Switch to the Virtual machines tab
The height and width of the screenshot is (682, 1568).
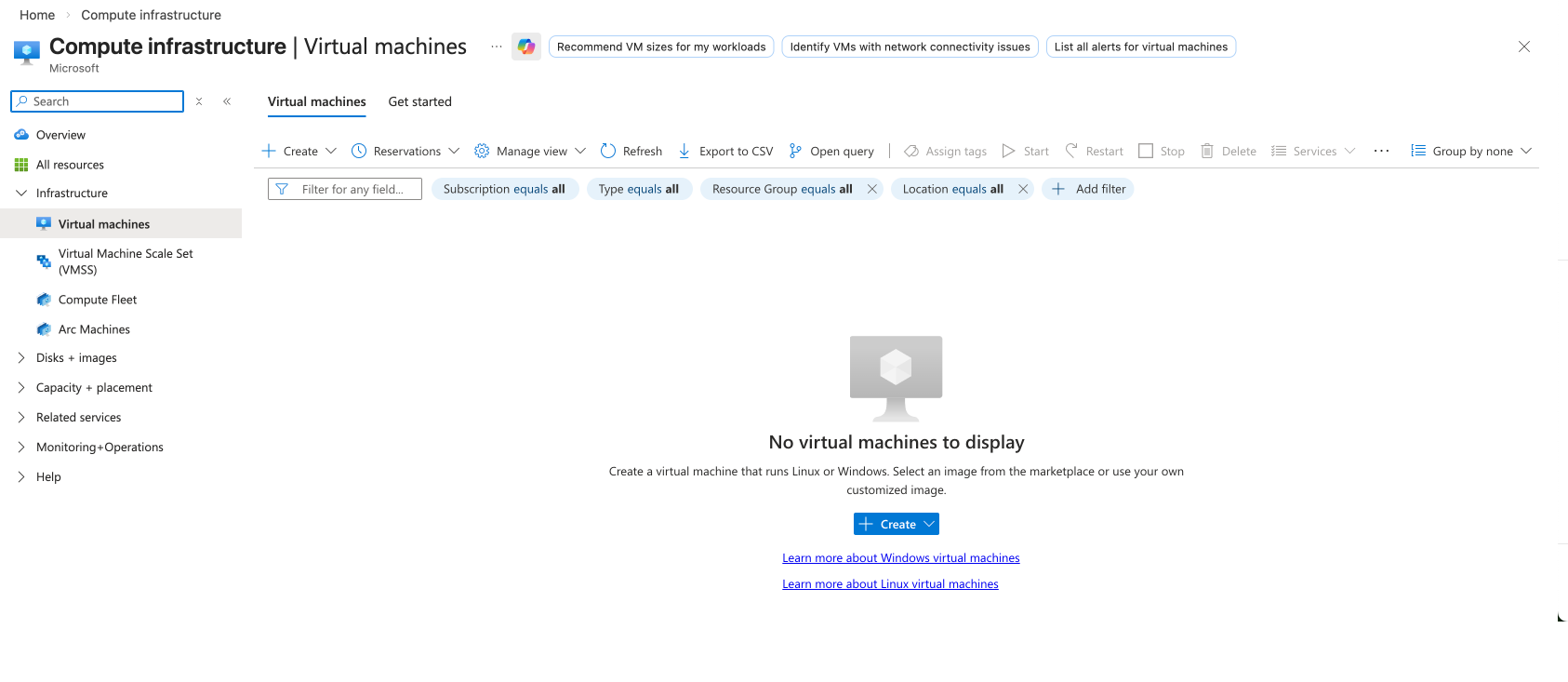point(317,101)
